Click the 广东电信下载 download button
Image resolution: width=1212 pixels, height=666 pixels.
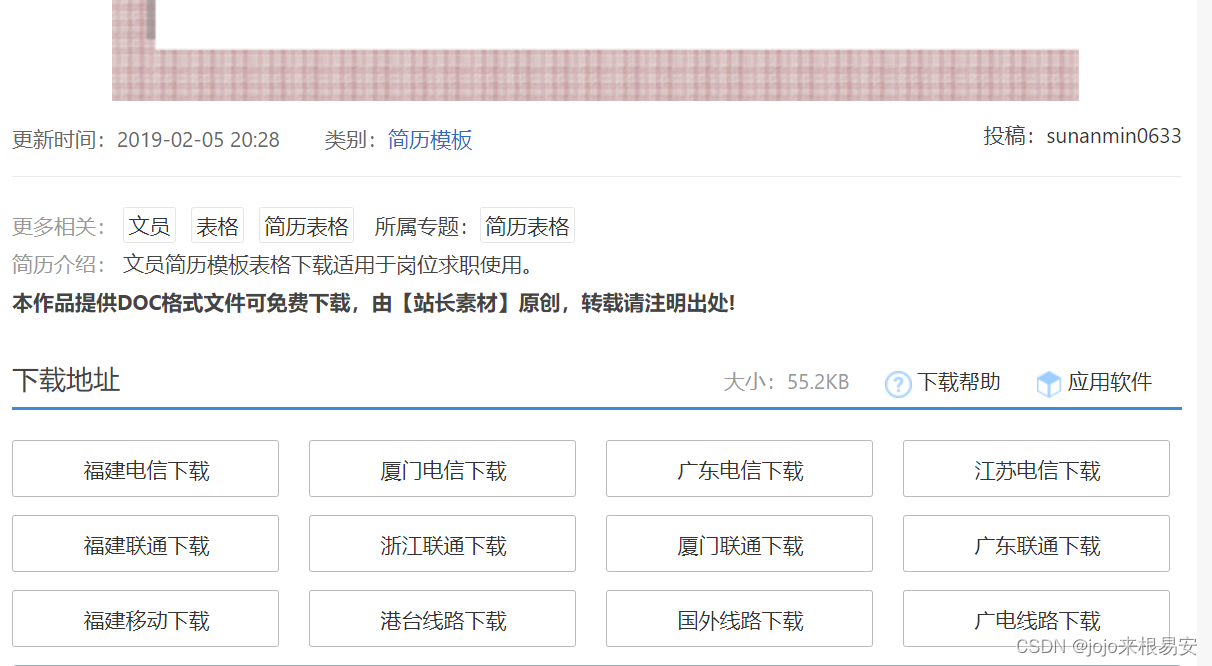(739, 468)
